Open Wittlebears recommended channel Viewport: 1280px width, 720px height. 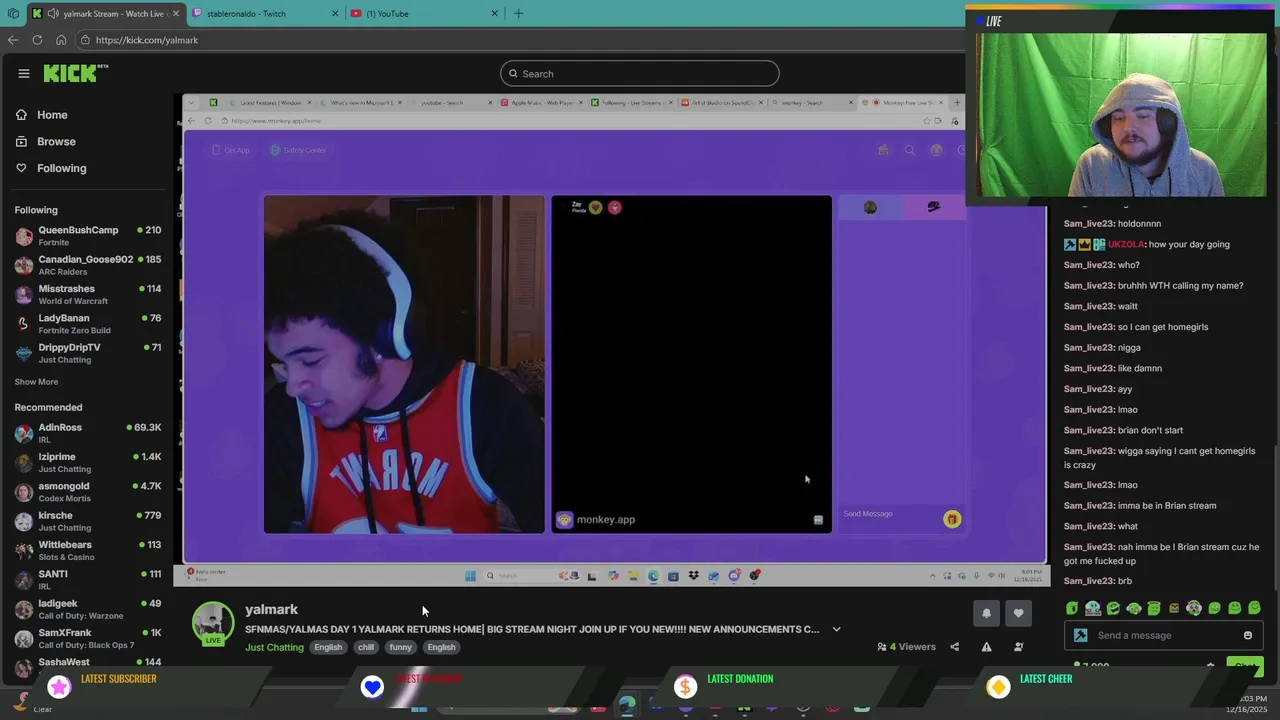click(88, 550)
